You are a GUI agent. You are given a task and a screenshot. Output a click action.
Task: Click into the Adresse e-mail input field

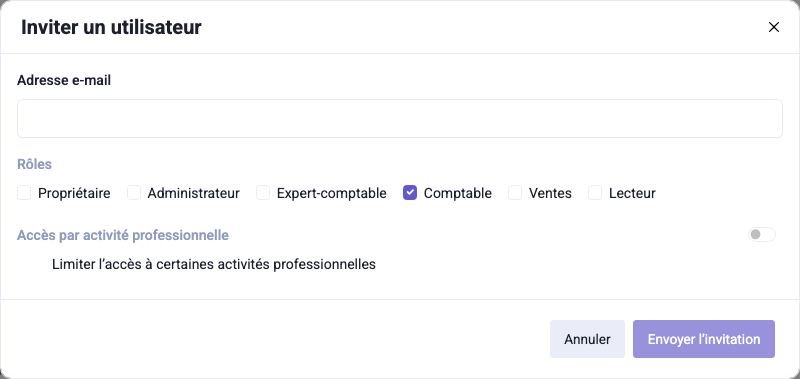coord(399,118)
